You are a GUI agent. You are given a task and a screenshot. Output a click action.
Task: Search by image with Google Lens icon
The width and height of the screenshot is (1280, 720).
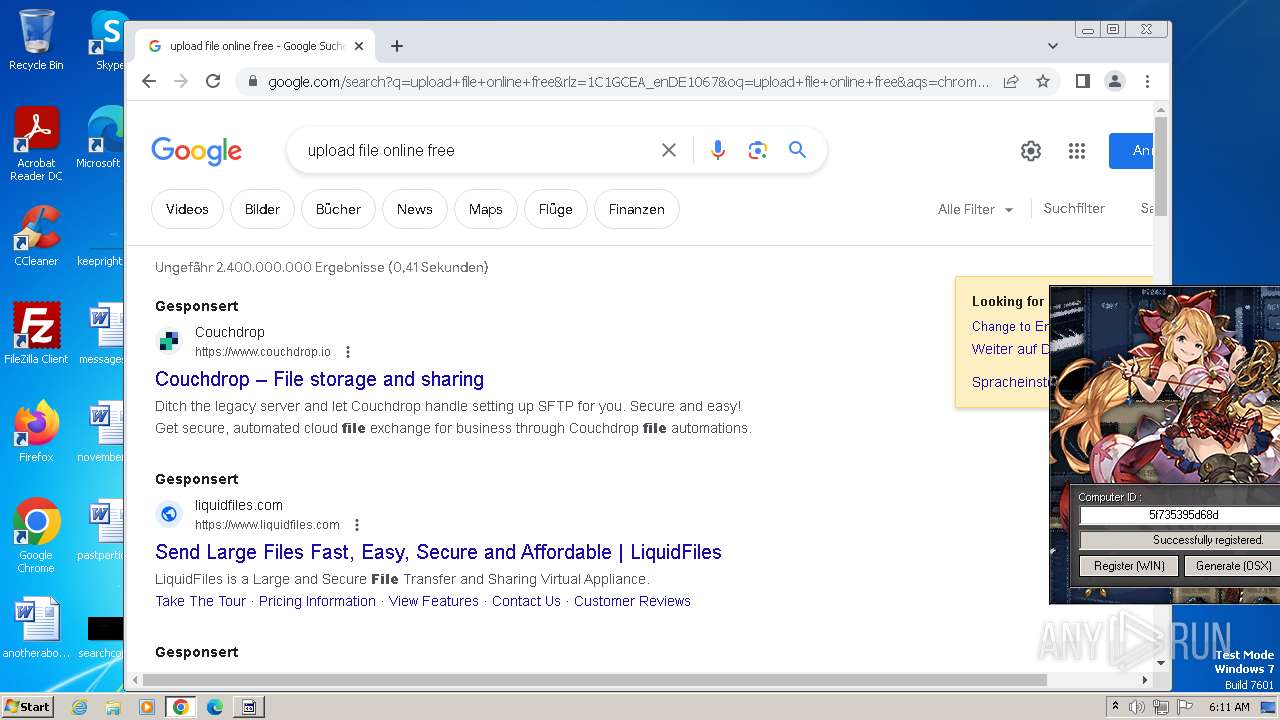pos(758,150)
